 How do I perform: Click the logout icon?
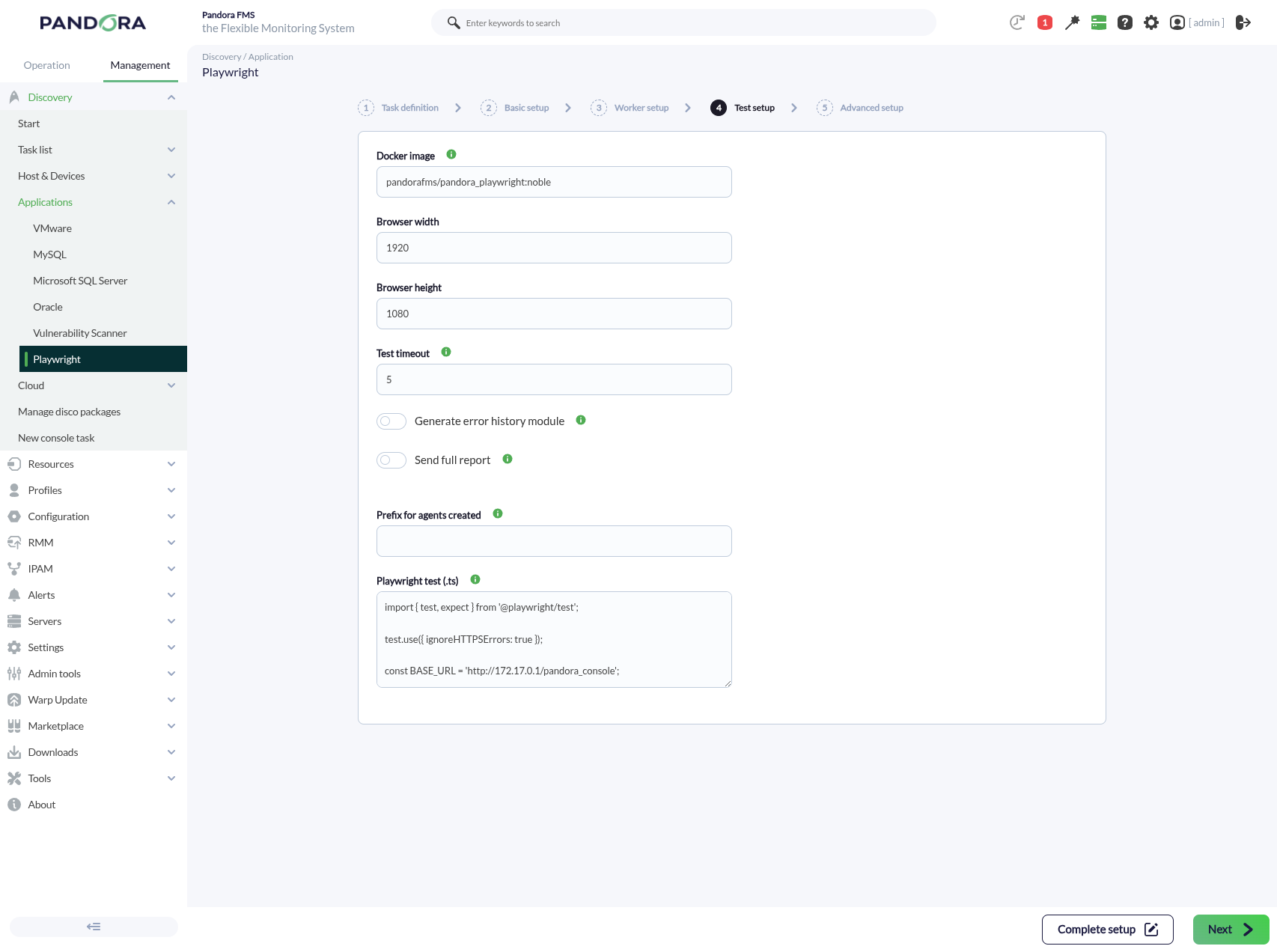coord(1243,22)
